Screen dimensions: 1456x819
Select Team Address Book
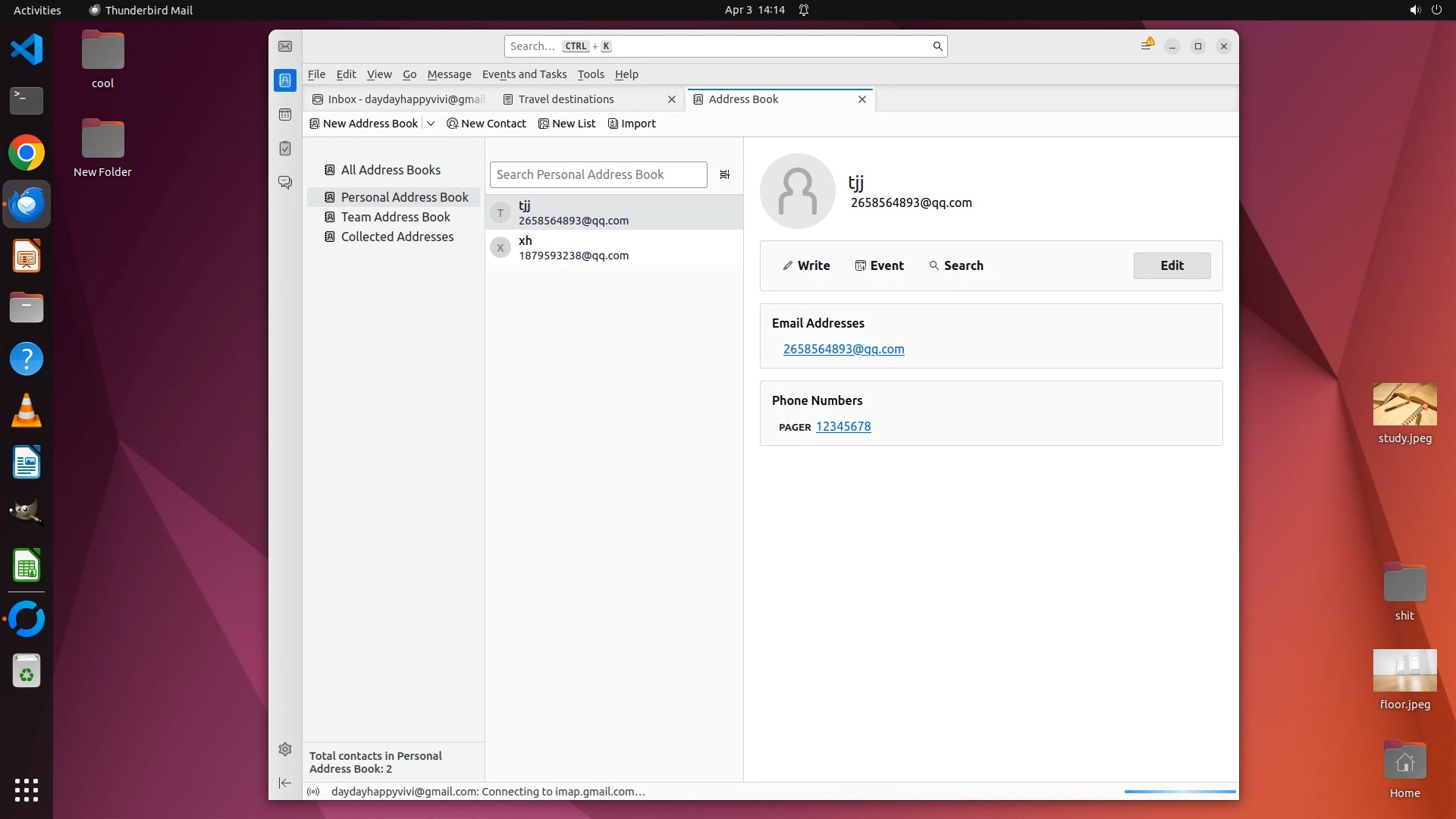pos(395,217)
